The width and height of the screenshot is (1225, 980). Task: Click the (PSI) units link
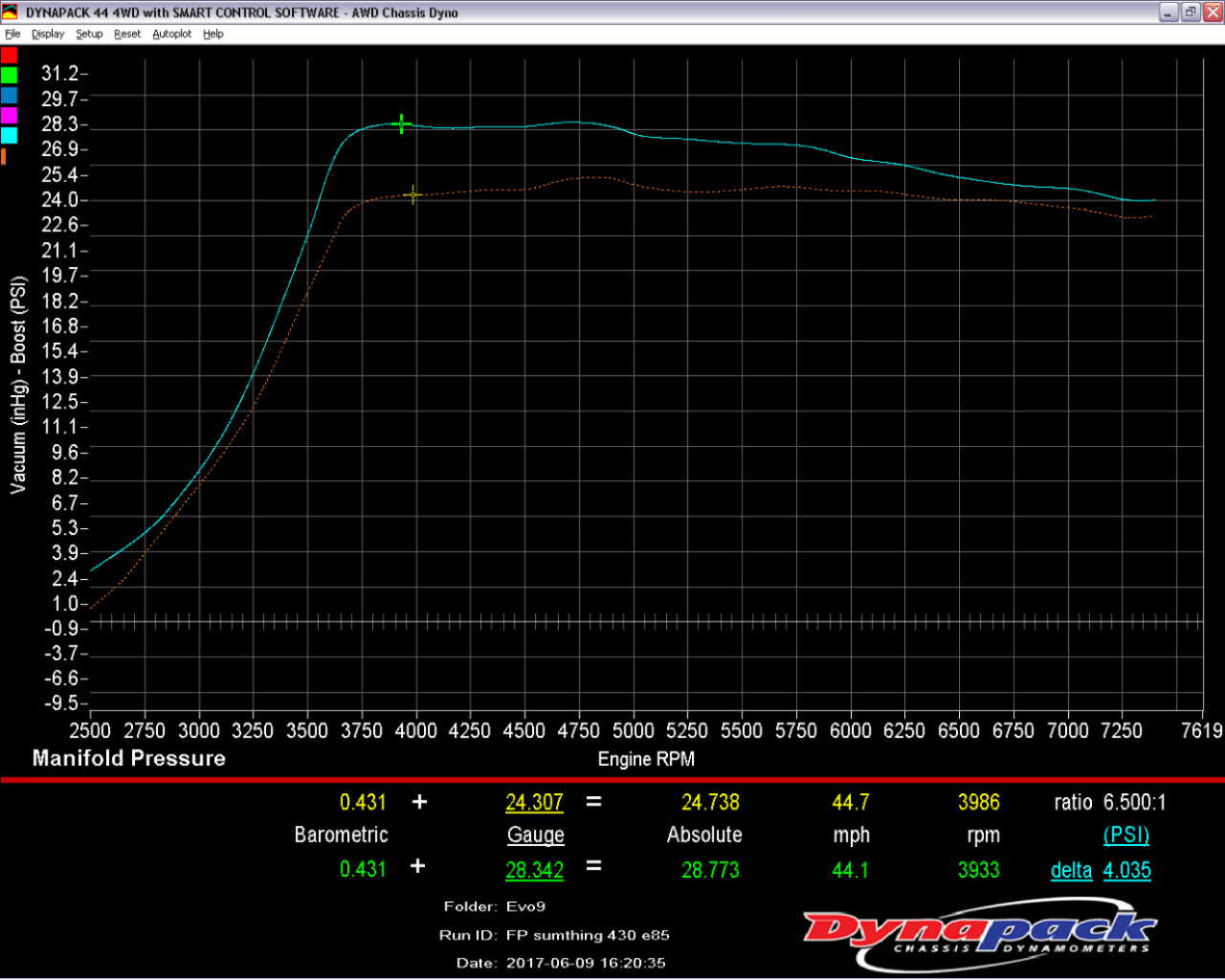tap(1125, 835)
